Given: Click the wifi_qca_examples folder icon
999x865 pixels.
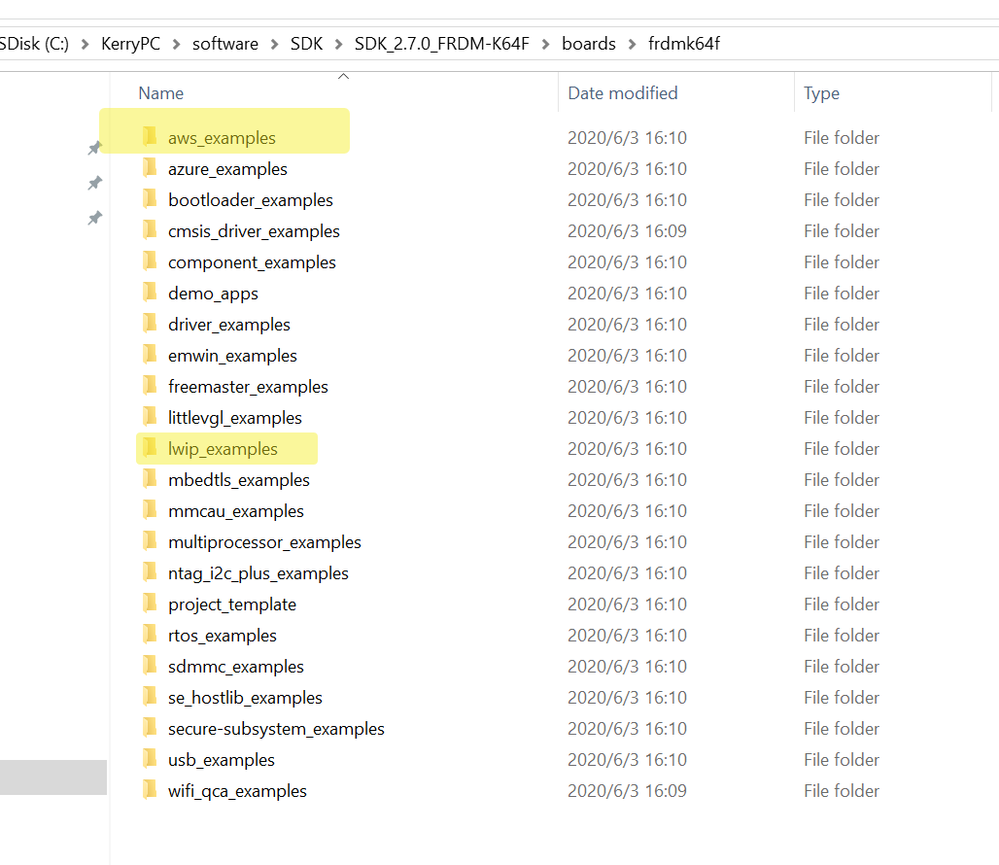Looking at the screenshot, I should 150,790.
